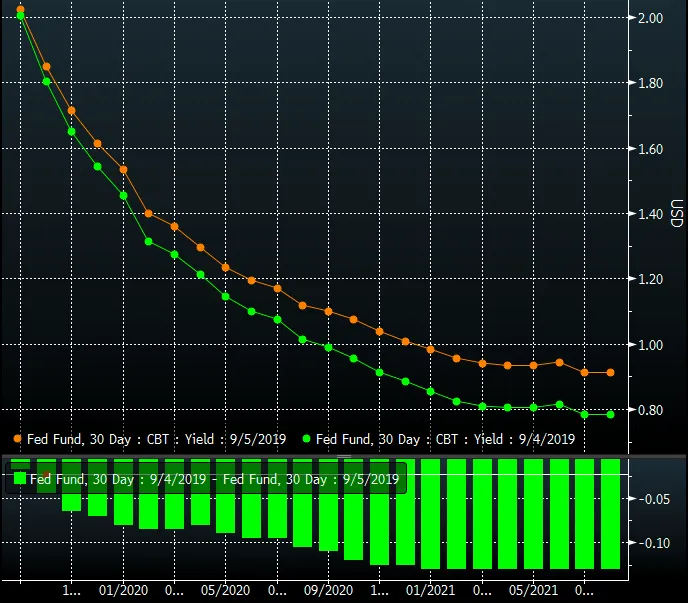Click the 2.00 y-axis label
Screen dimensions: 688x603
(650, 18)
